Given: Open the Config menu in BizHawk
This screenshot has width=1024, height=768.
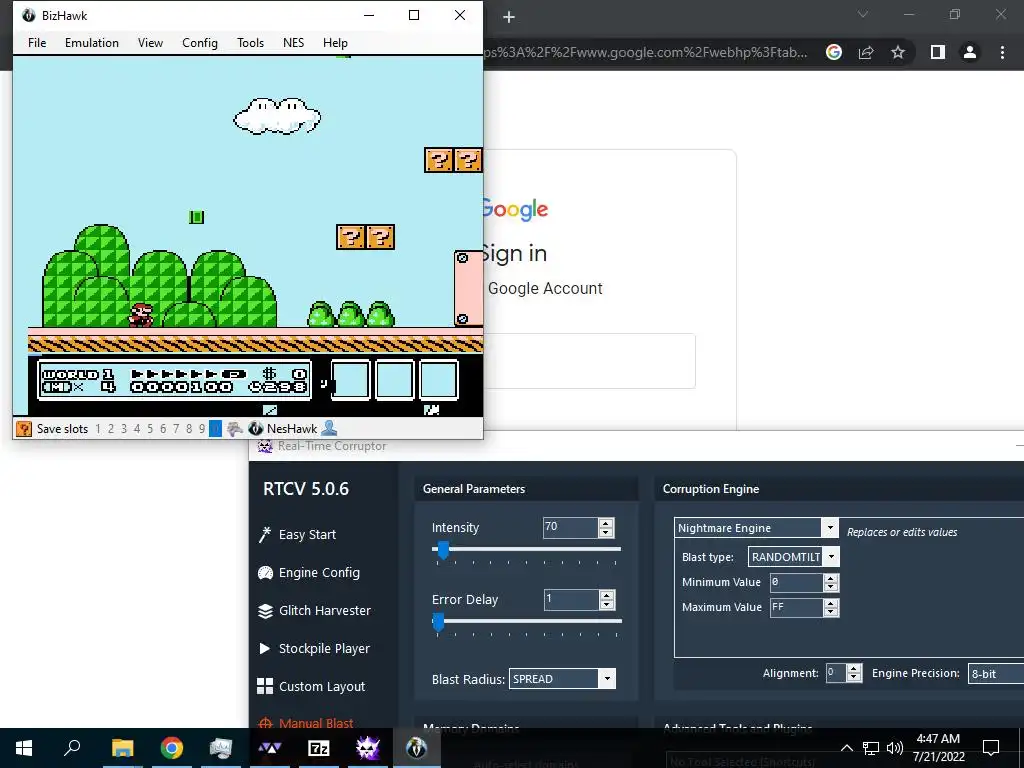Looking at the screenshot, I should (200, 42).
